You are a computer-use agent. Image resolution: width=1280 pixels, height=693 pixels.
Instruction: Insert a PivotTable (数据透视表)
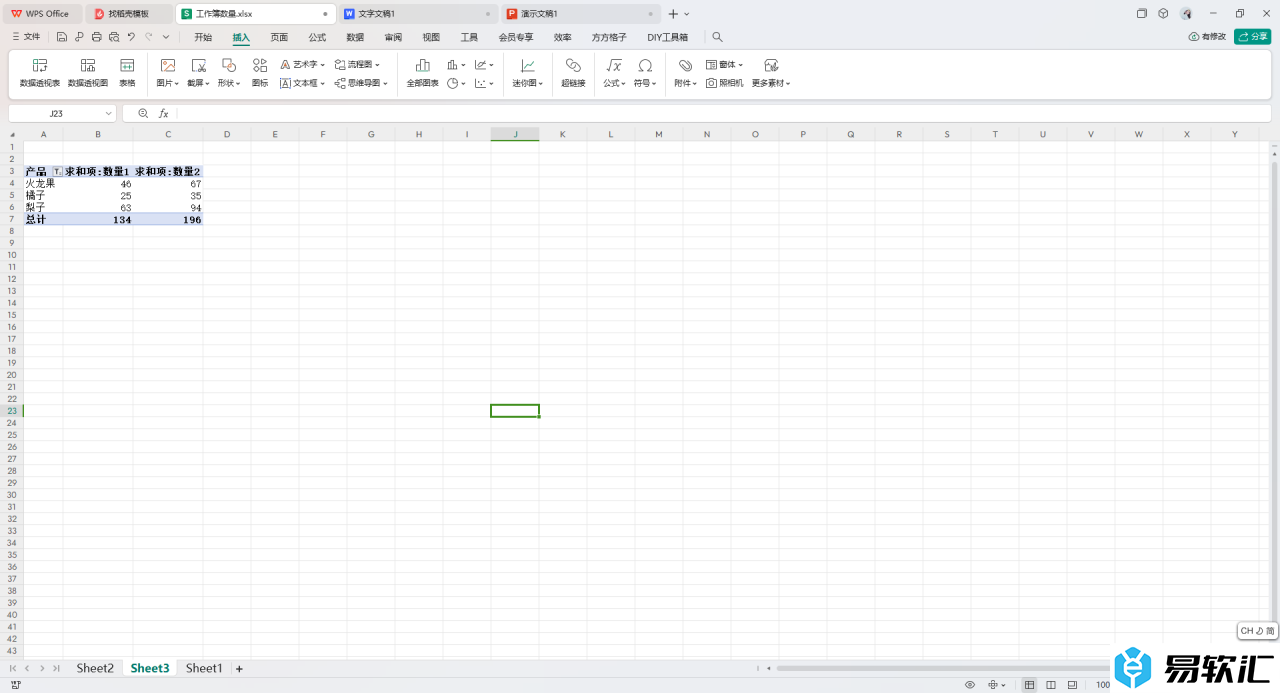click(x=40, y=72)
